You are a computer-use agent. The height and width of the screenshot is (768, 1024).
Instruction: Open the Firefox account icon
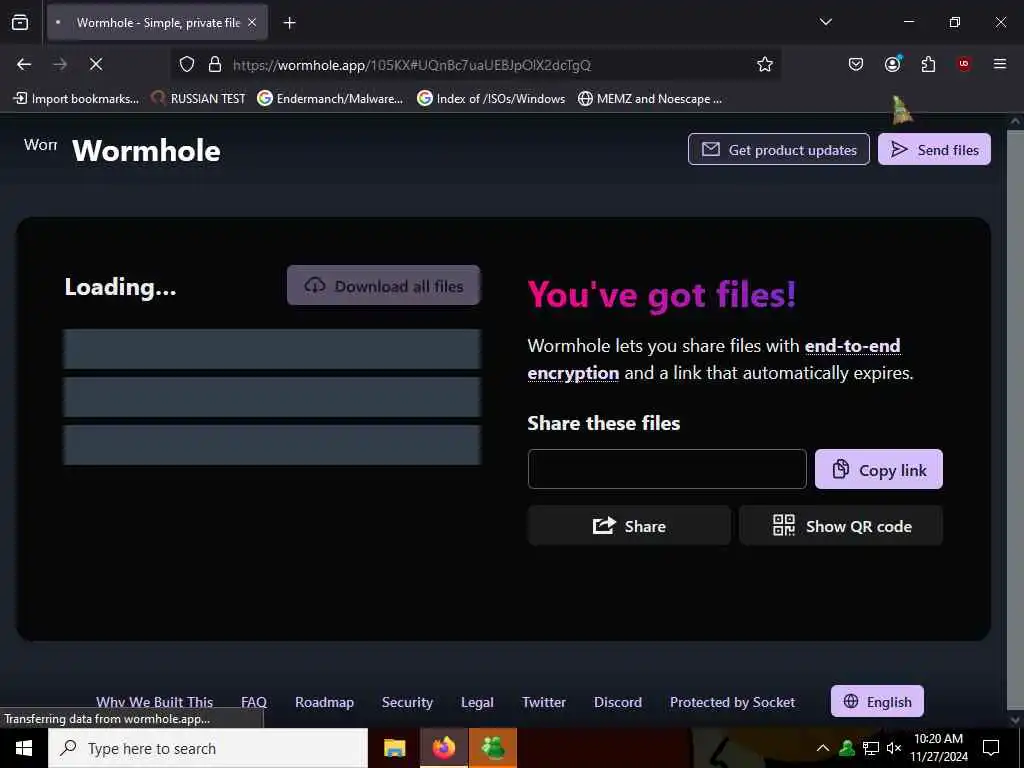click(892, 64)
